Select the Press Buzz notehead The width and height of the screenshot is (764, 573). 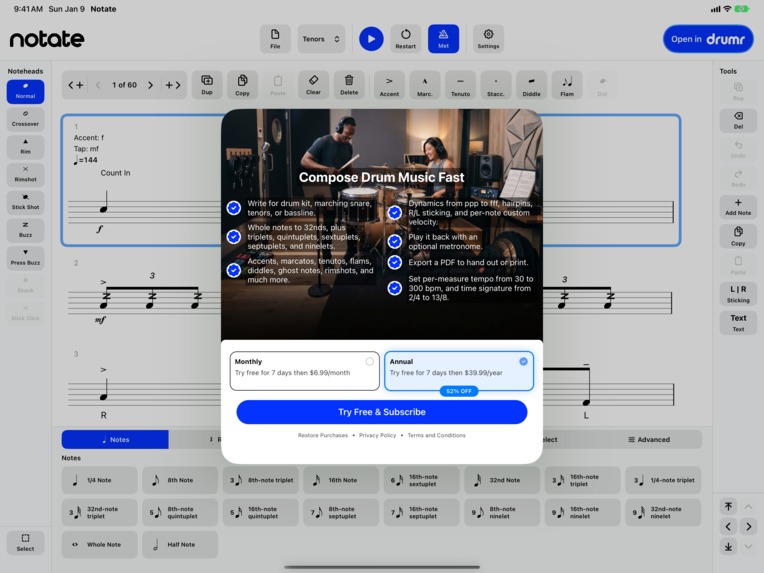(x=25, y=258)
